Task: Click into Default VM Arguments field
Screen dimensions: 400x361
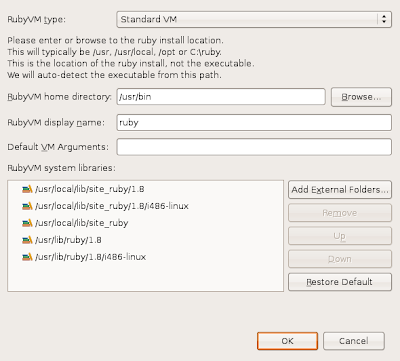Action: [x=254, y=147]
